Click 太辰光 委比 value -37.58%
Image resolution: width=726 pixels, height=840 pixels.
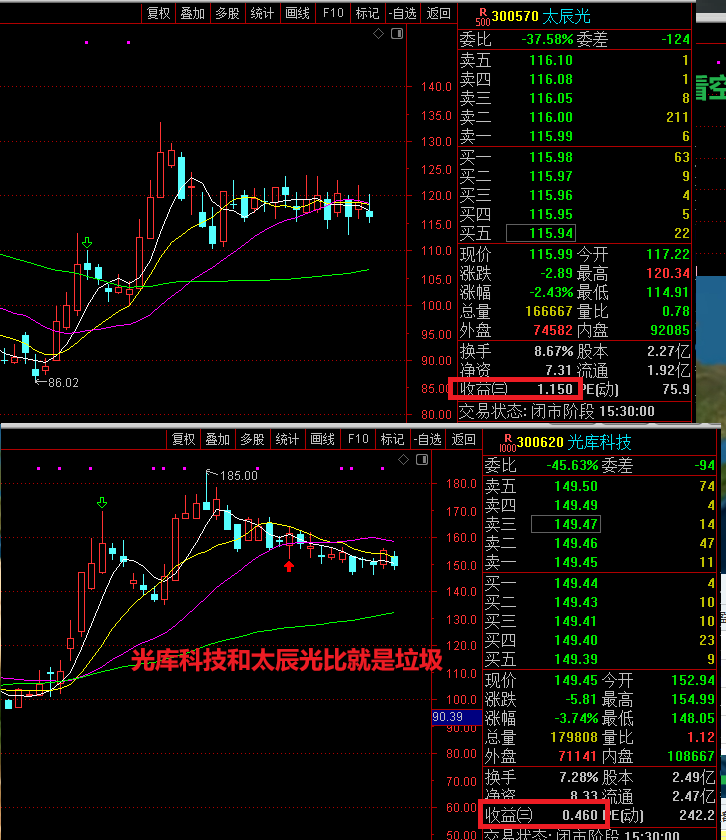[x=547, y=40]
